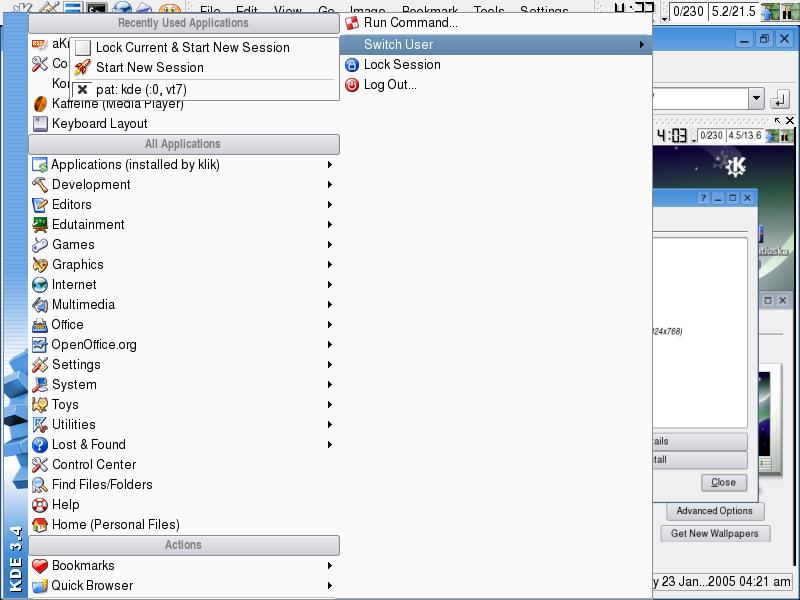Screen dimensions: 800x600
Task: Click the 5.2/21.5 monitor applet
Action: tap(734, 11)
